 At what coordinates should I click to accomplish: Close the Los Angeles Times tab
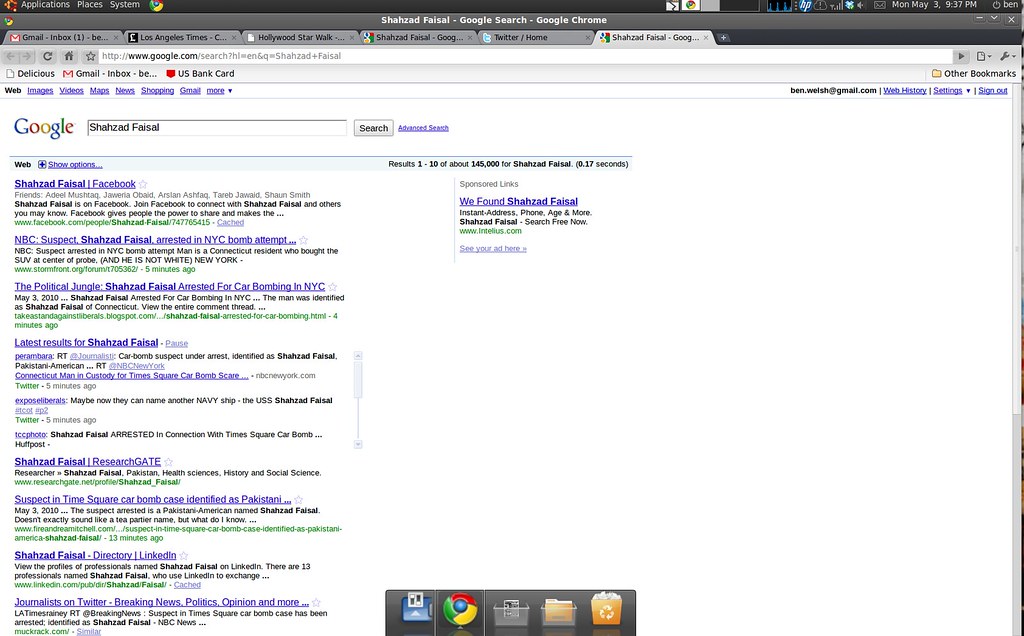pos(233,38)
